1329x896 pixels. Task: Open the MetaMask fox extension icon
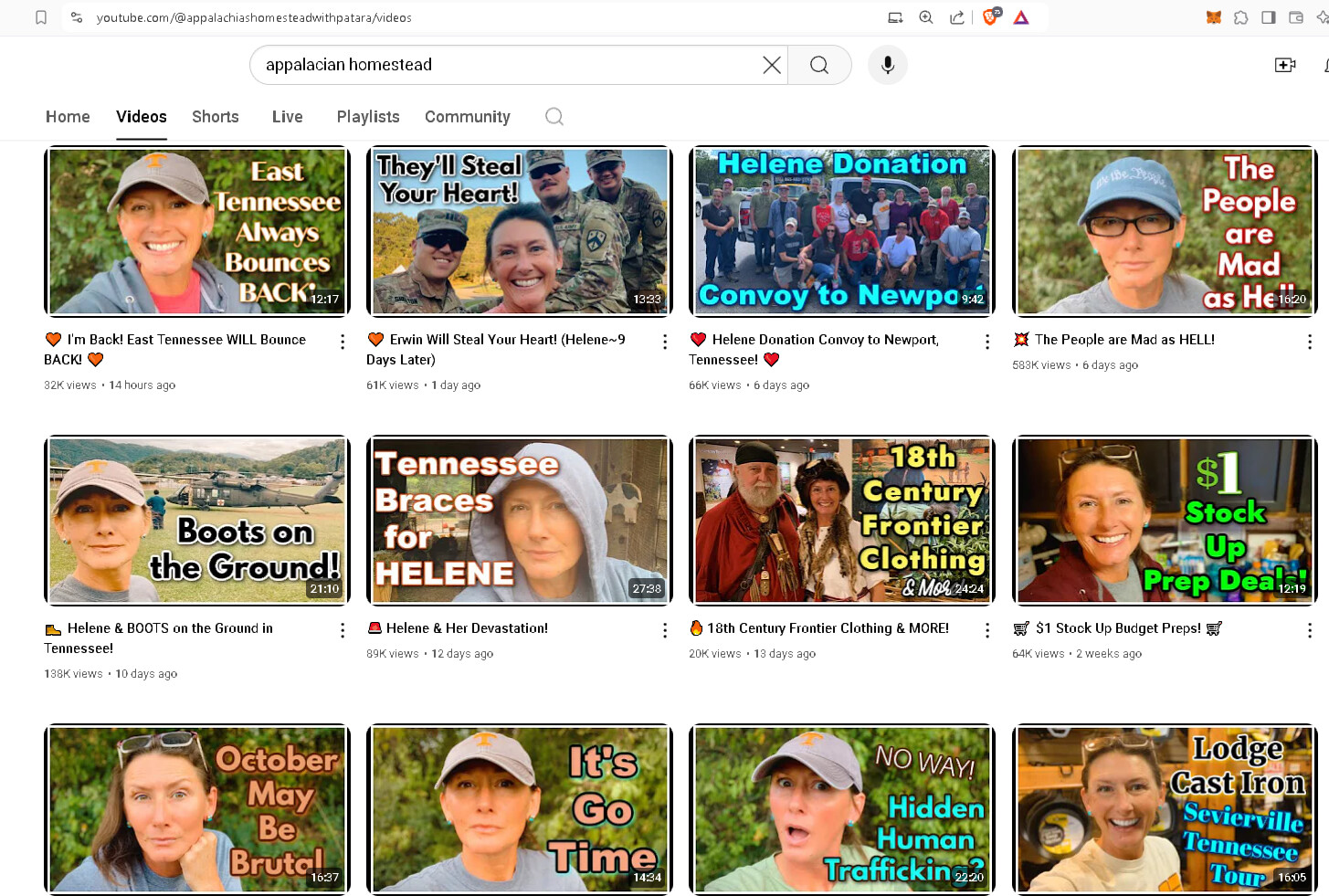coord(1214,17)
